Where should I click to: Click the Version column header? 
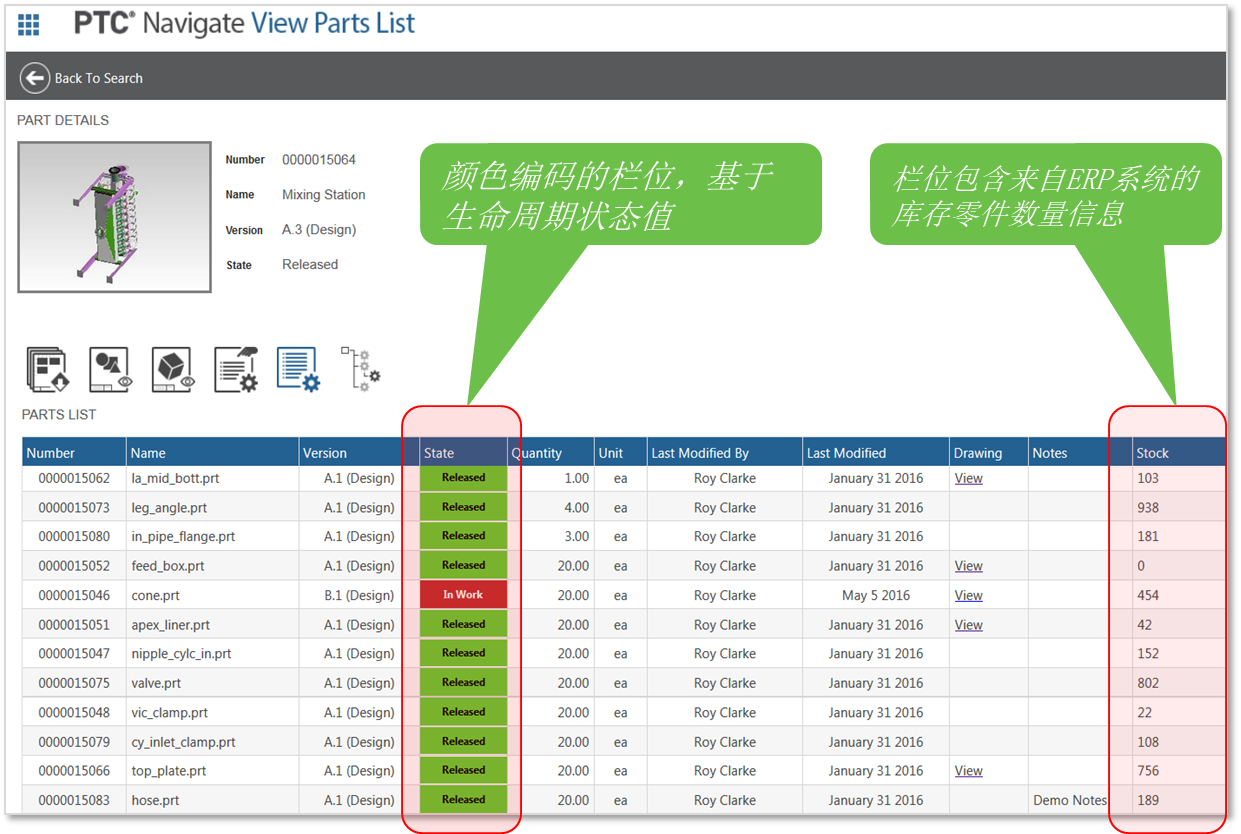pos(359,453)
